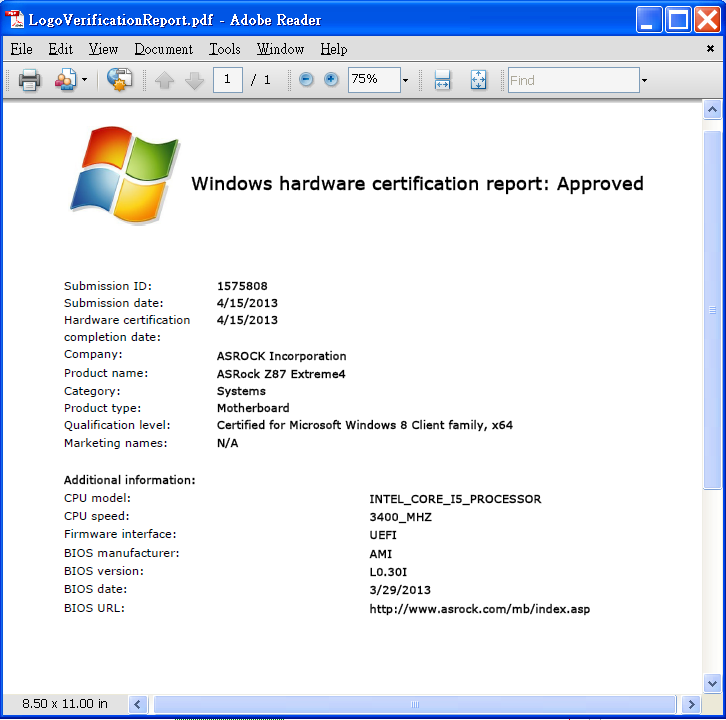Screen dimensions: 726x720
Task: Open the View menu
Action: [103, 49]
